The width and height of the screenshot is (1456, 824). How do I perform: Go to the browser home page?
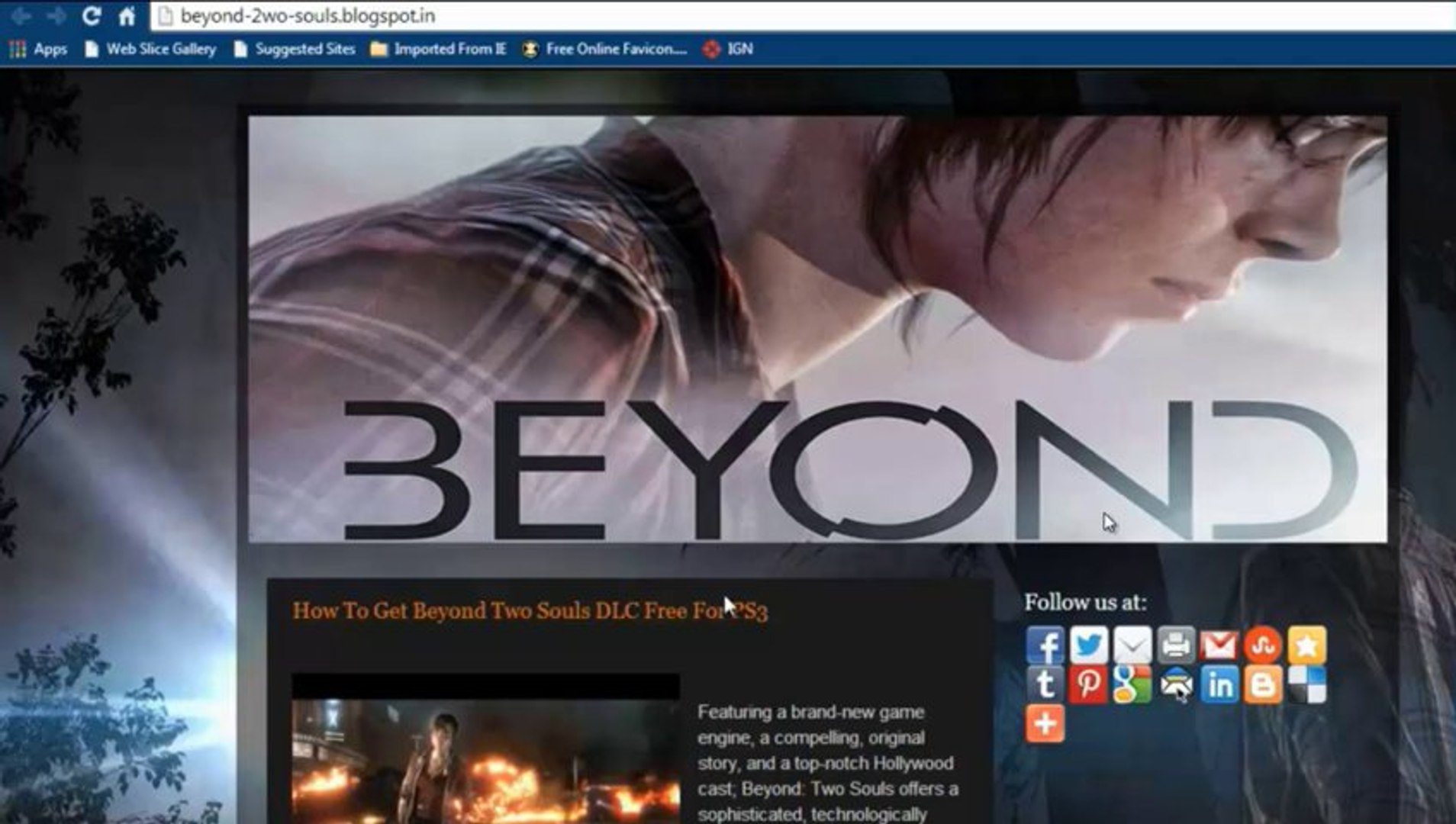coord(127,15)
